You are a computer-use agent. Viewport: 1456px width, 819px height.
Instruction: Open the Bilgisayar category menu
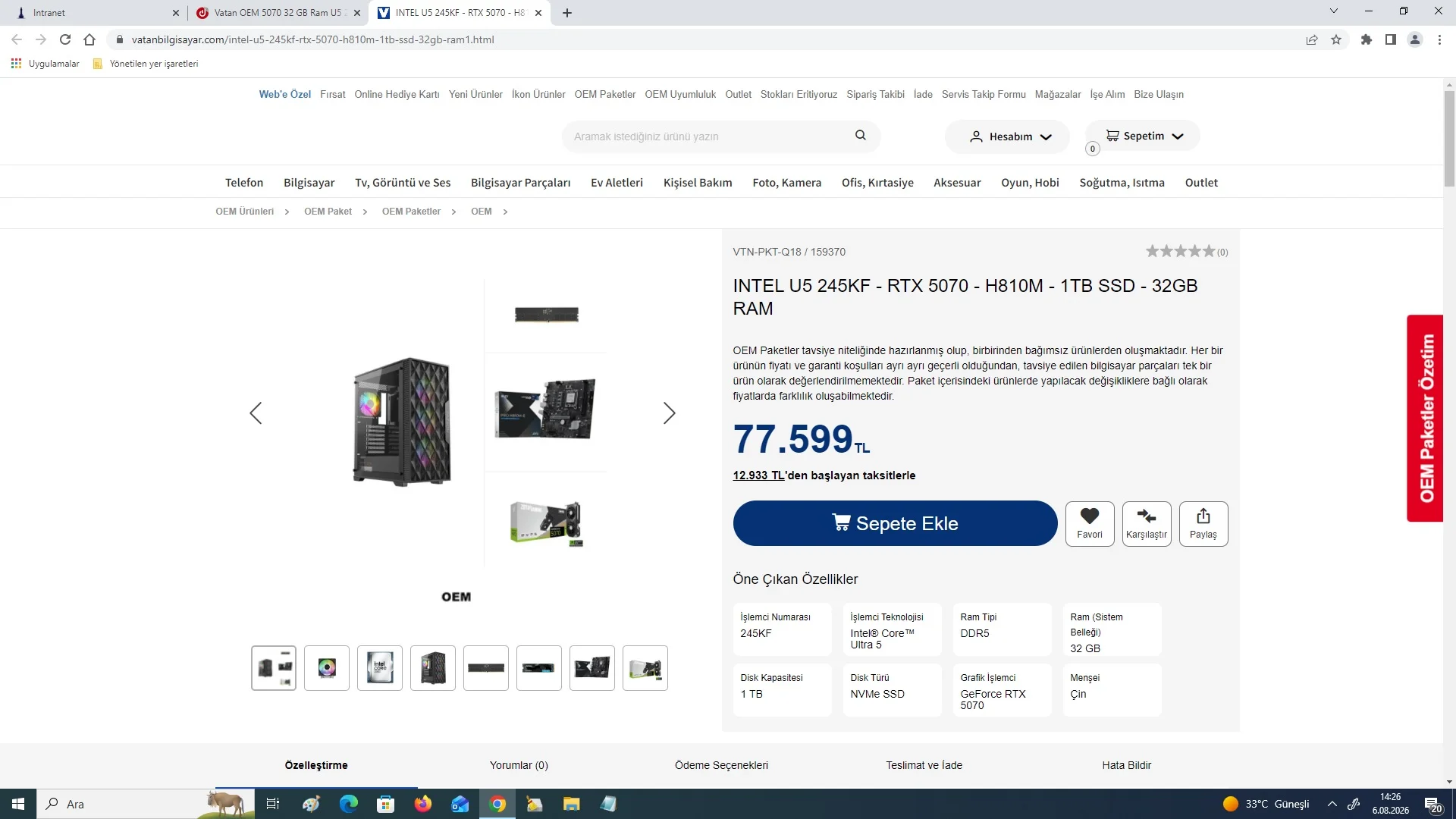pyautogui.click(x=309, y=183)
